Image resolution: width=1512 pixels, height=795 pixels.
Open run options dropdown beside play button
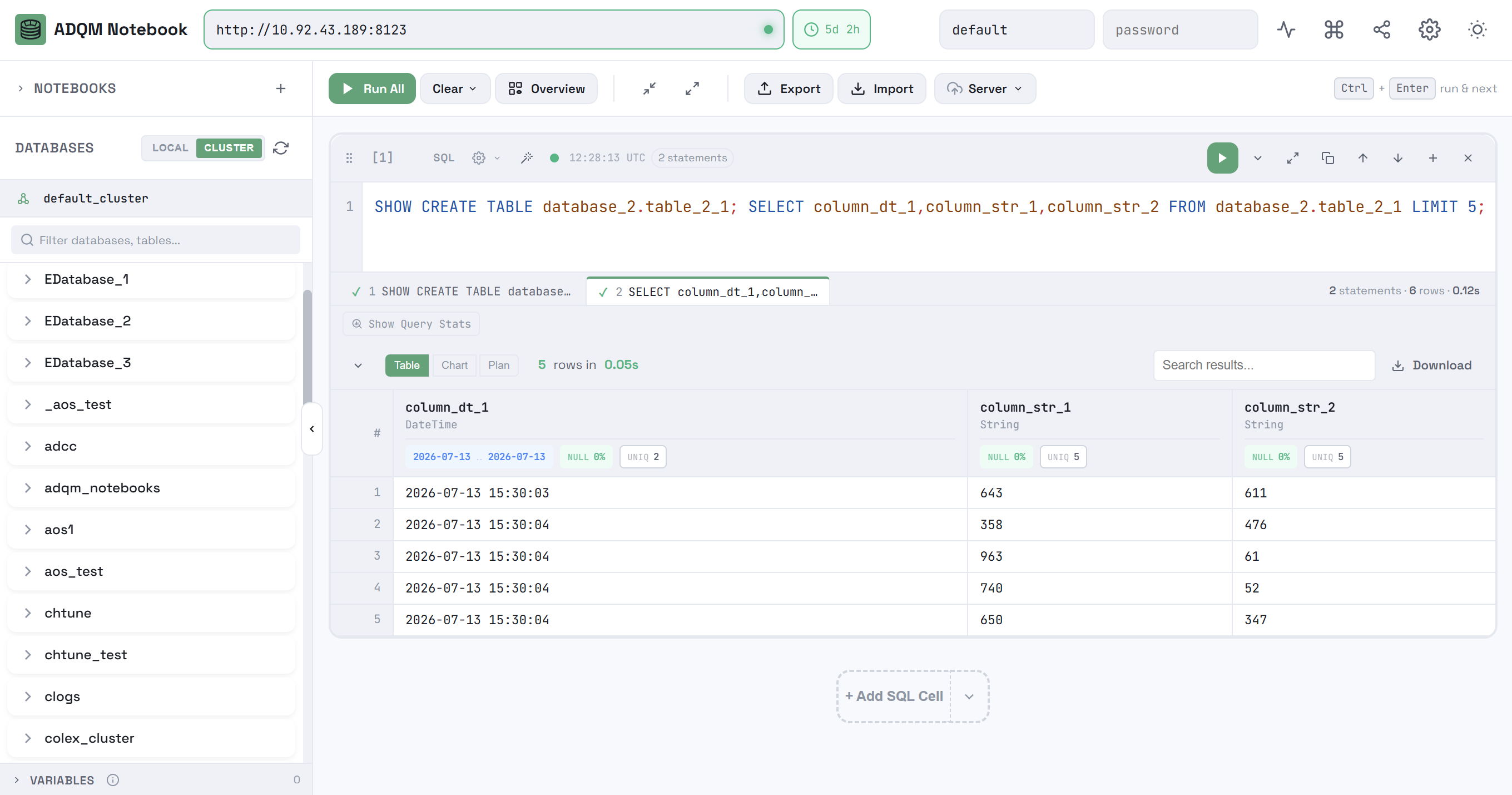pos(1257,158)
